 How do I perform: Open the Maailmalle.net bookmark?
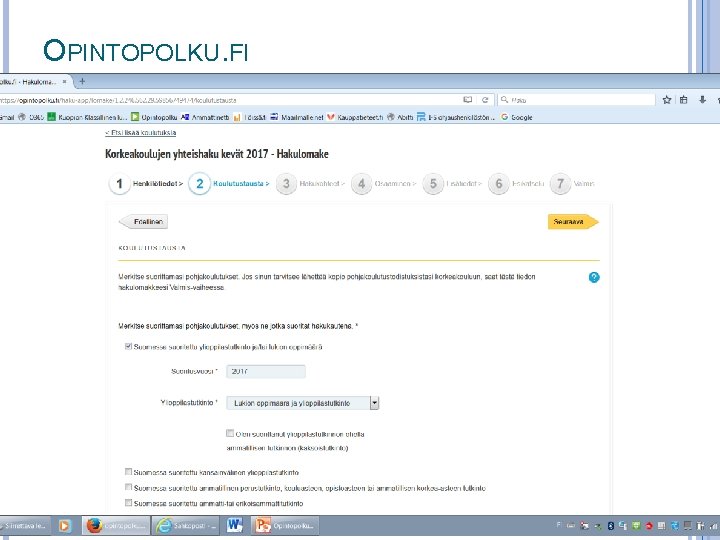click(297, 117)
